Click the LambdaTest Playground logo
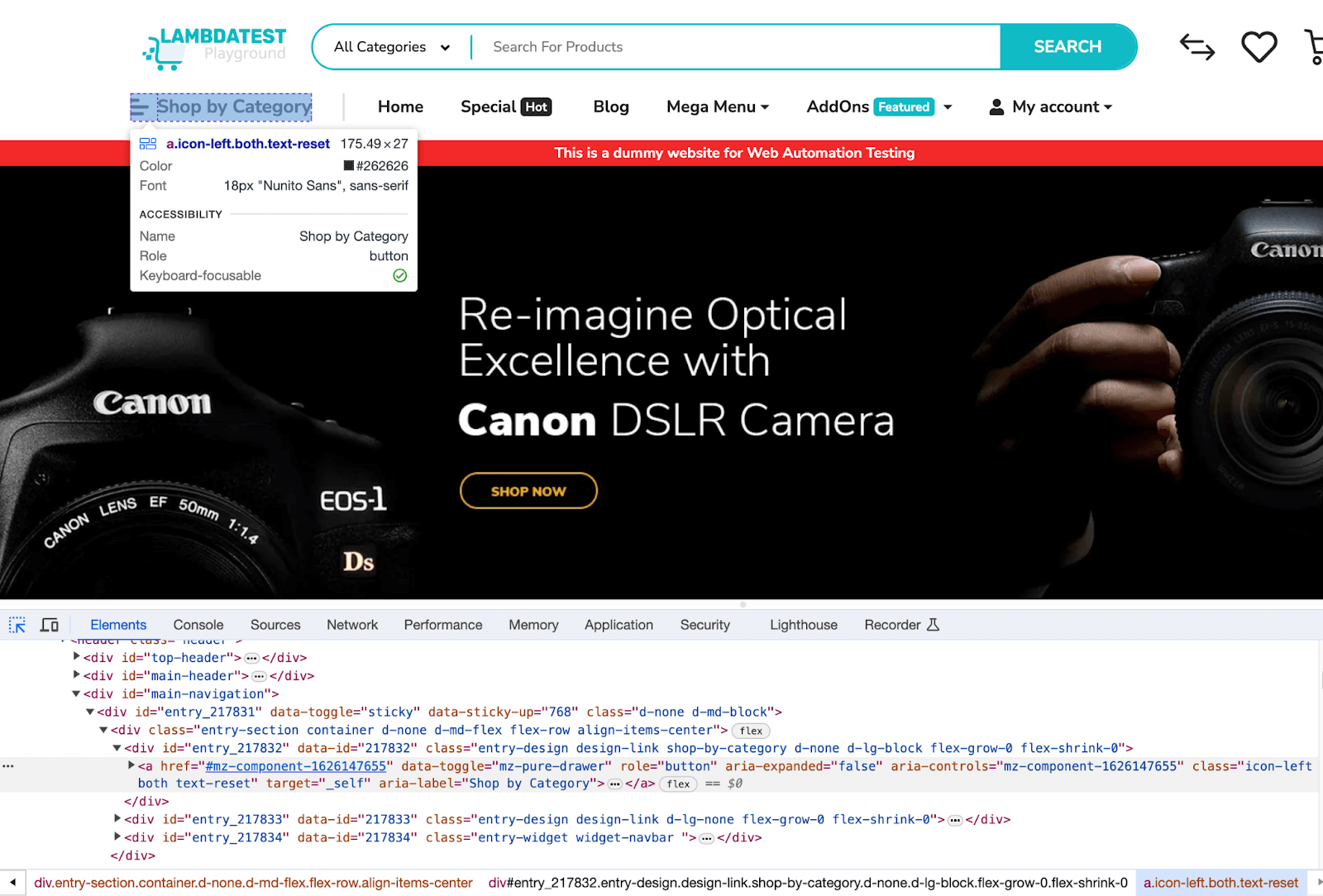The width and height of the screenshot is (1323, 896). pos(216,47)
